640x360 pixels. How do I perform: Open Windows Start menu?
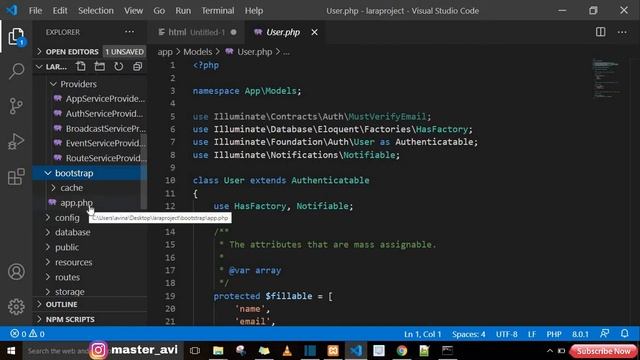click(x=11, y=351)
